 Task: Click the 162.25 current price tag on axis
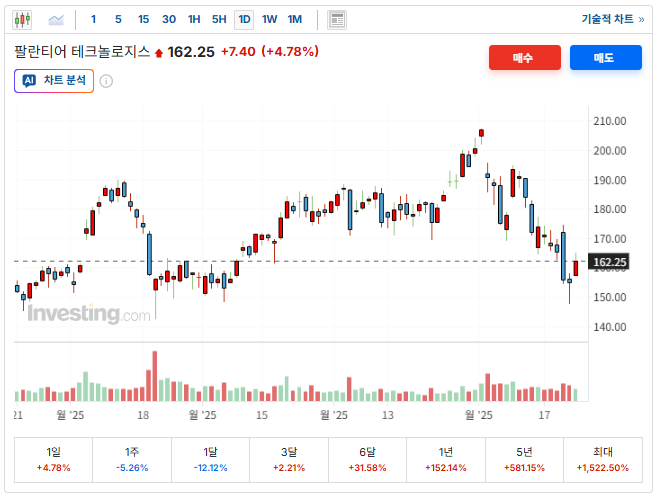[x=609, y=262]
